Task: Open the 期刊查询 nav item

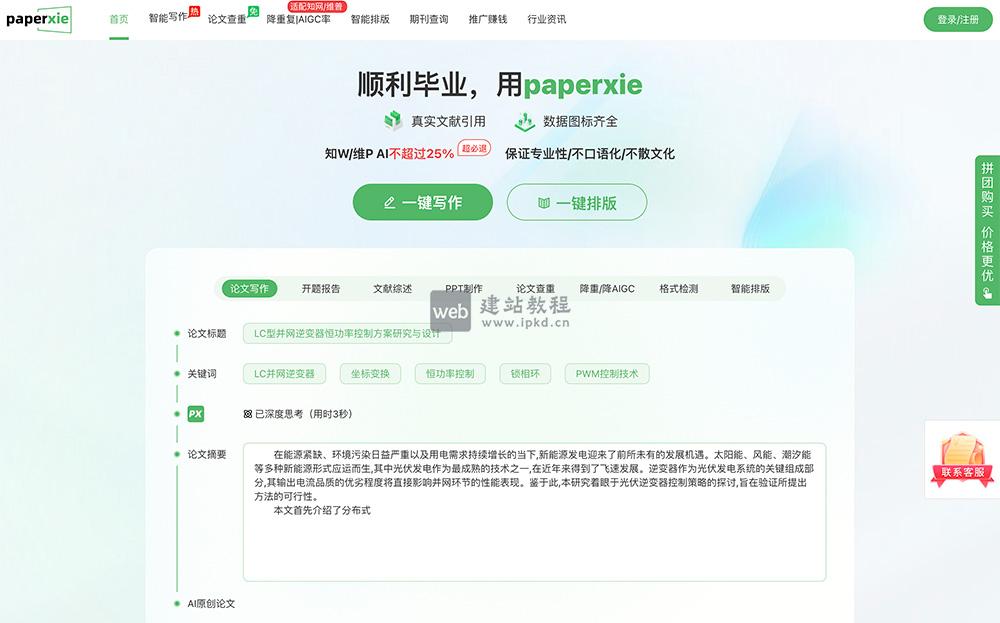Action: (429, 19)
